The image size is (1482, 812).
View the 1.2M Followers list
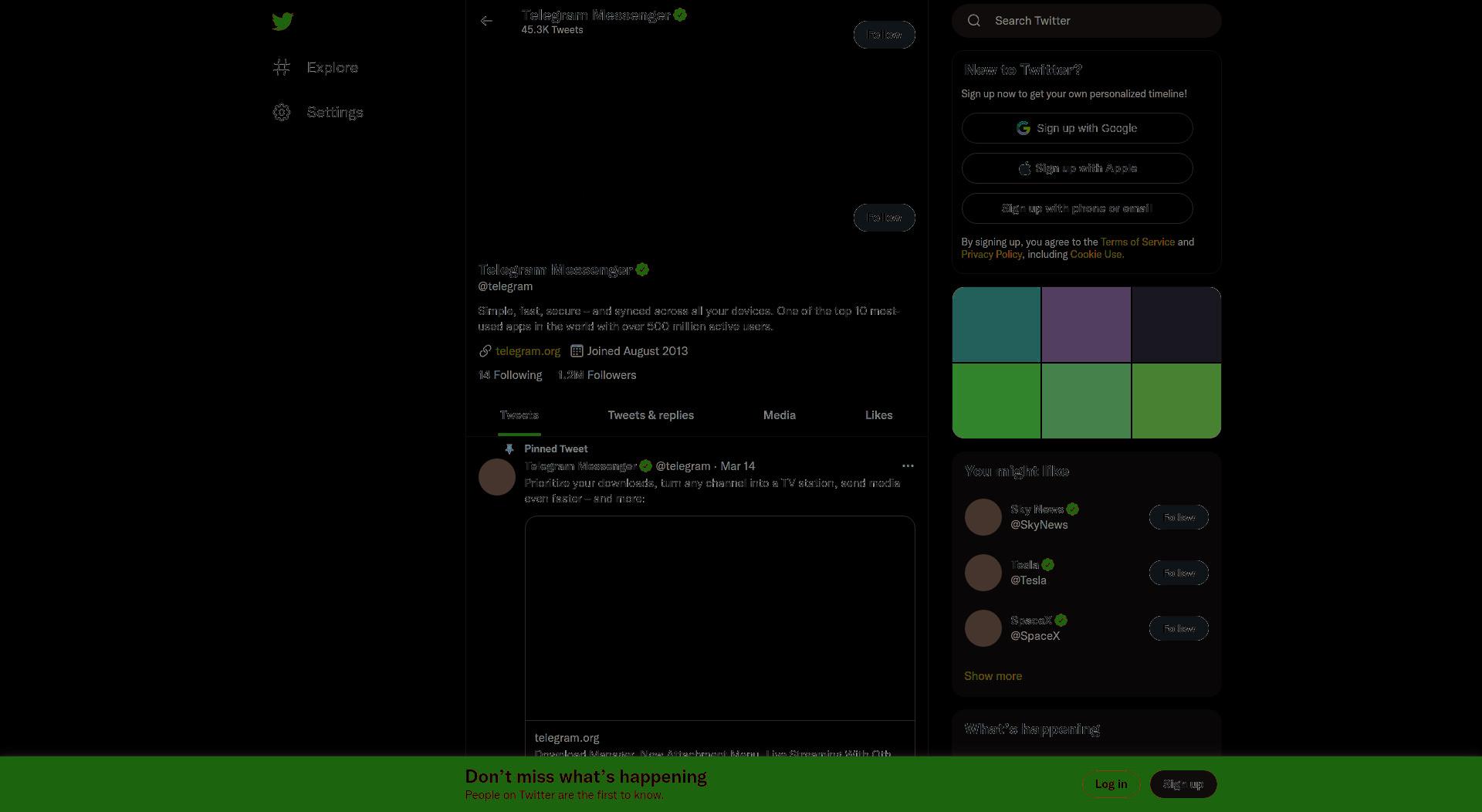pyautogui.click(x=597, y=375)
